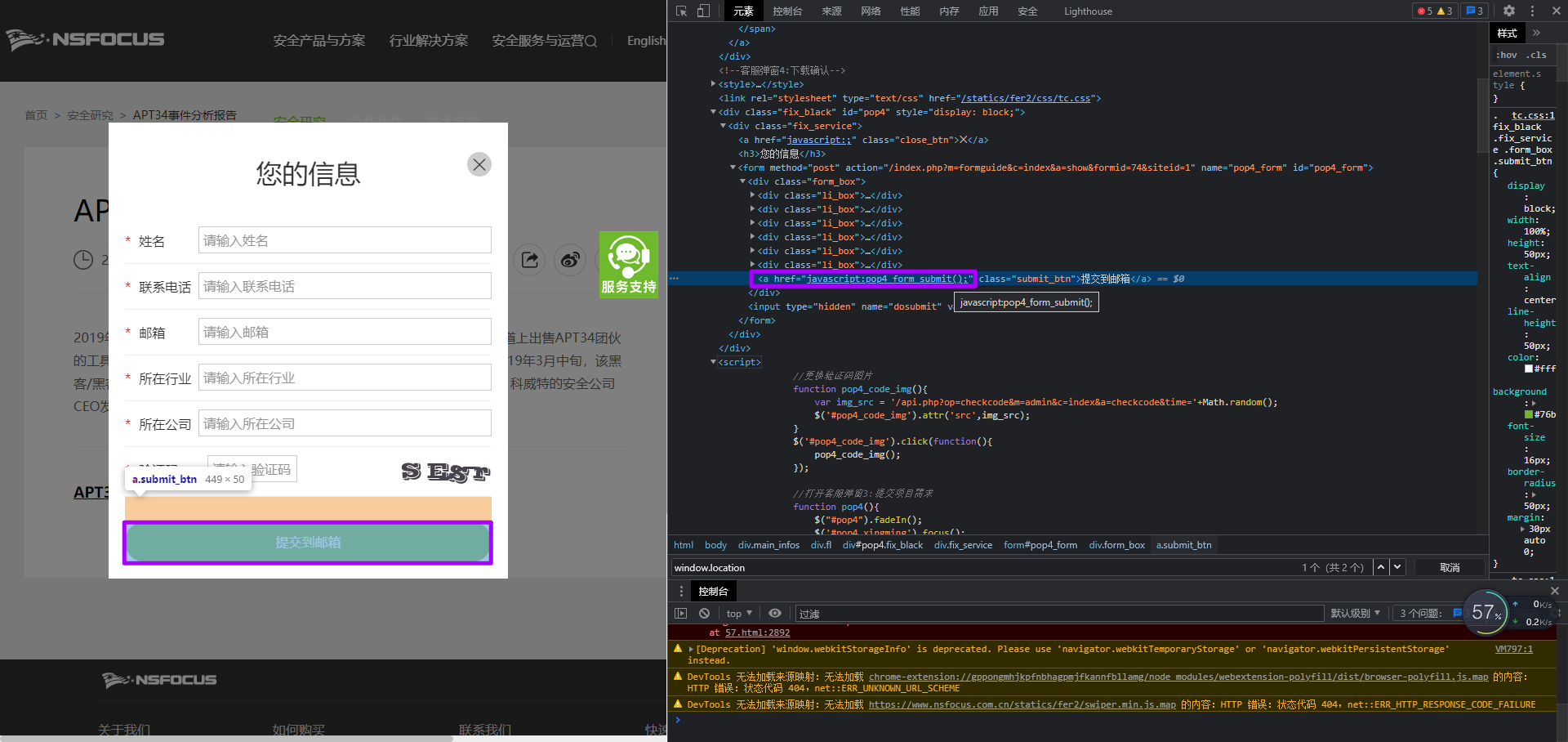Collapse the form#pop4_form node

click(733, 168)
